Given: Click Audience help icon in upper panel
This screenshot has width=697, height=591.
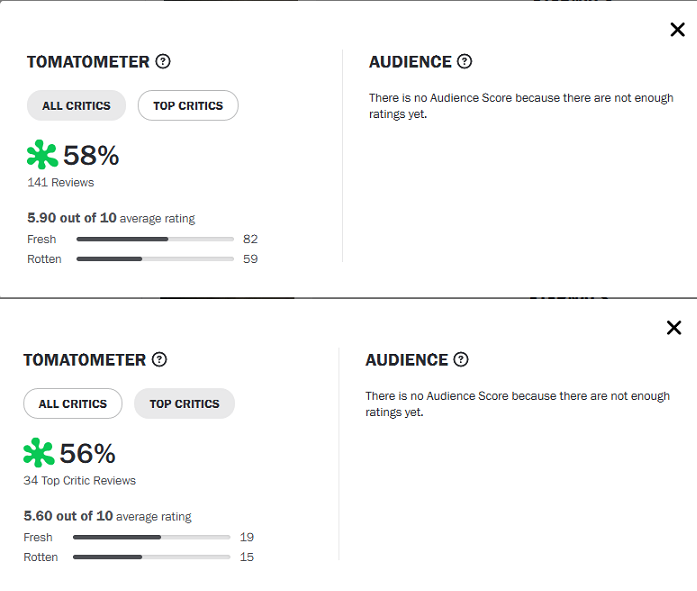Looking at the screenshot, I should tap(465, 61).
